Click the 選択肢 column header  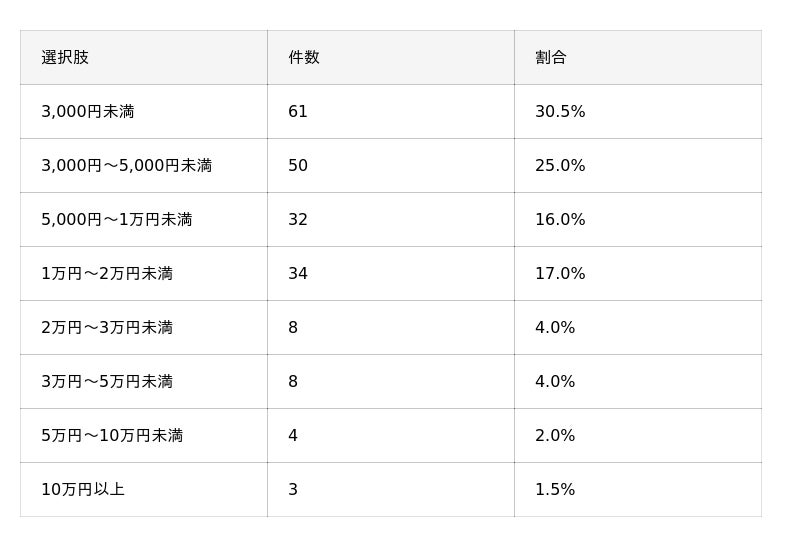(143, 57)
